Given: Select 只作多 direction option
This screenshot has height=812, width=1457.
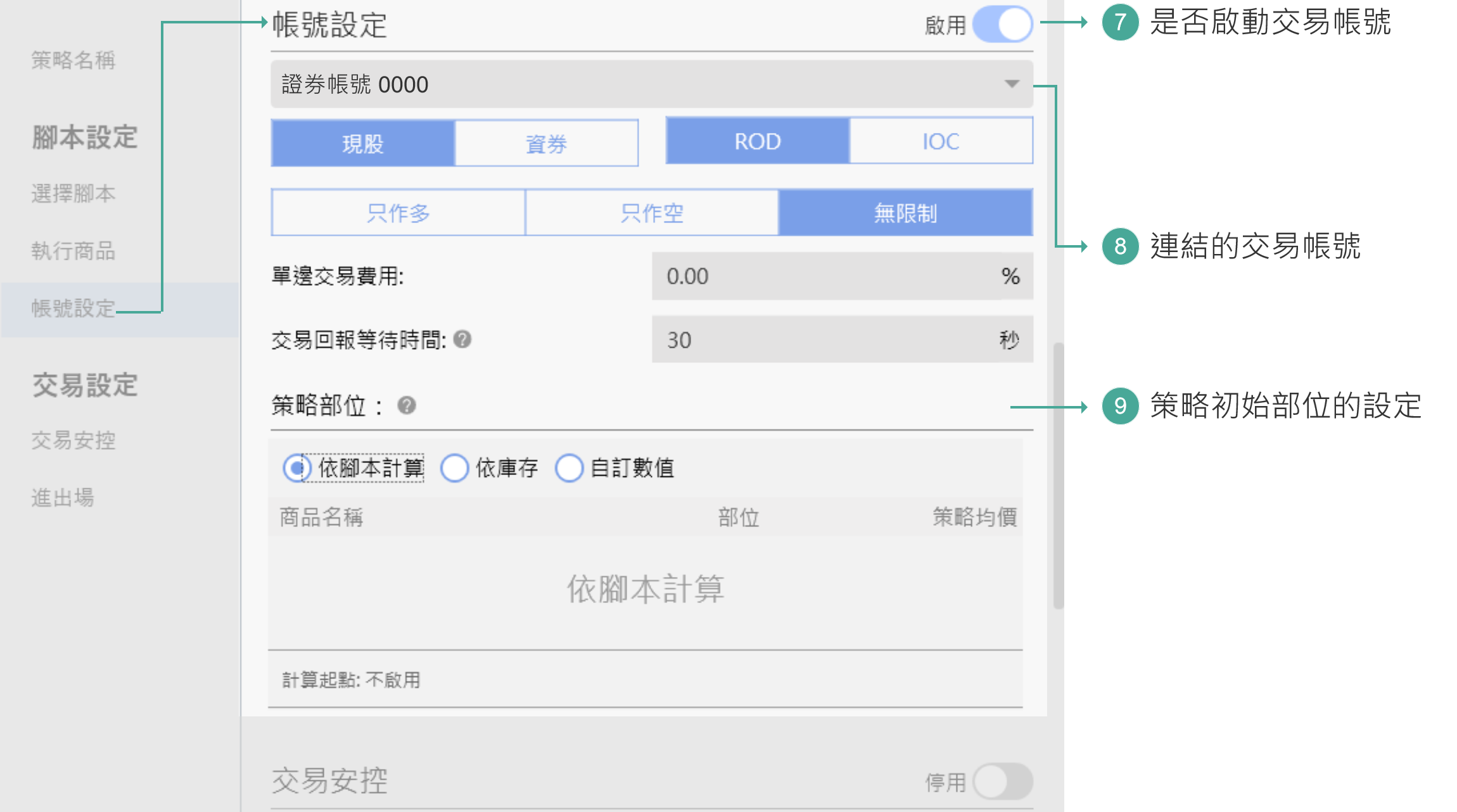Looking at the screenshot, I should (398, 213).
